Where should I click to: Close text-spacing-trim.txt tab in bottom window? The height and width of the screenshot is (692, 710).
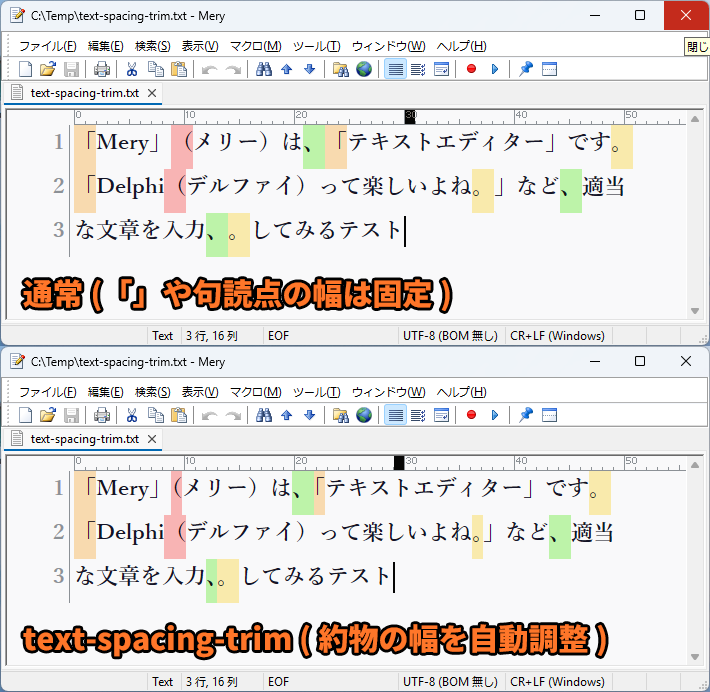(152, 439)
